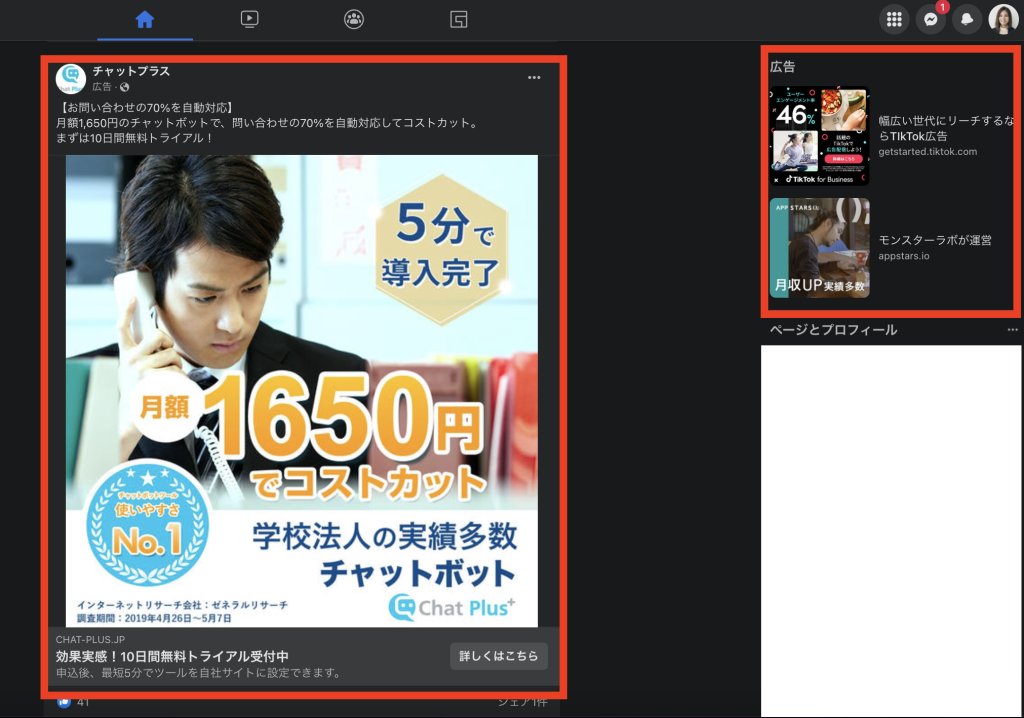Click the Chat Plus profile avatar
The image size is (1024, 718).
[x=71, y=79]
